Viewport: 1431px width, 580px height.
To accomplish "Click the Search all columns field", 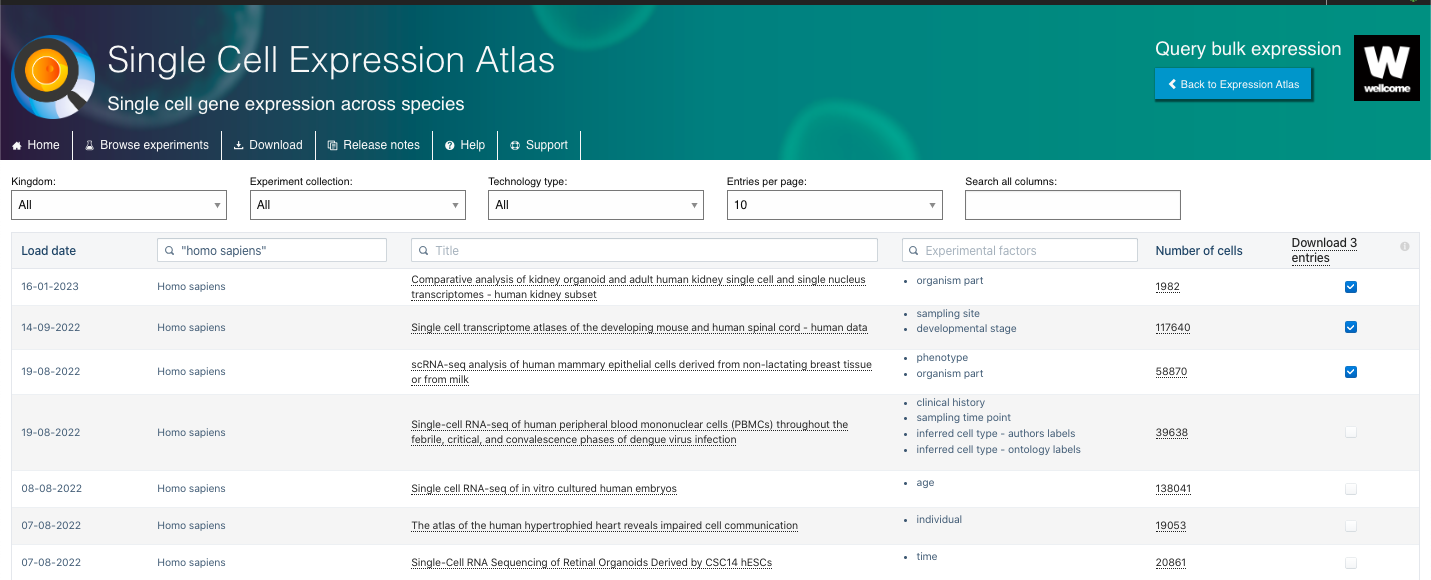I will click(1072, 205).
